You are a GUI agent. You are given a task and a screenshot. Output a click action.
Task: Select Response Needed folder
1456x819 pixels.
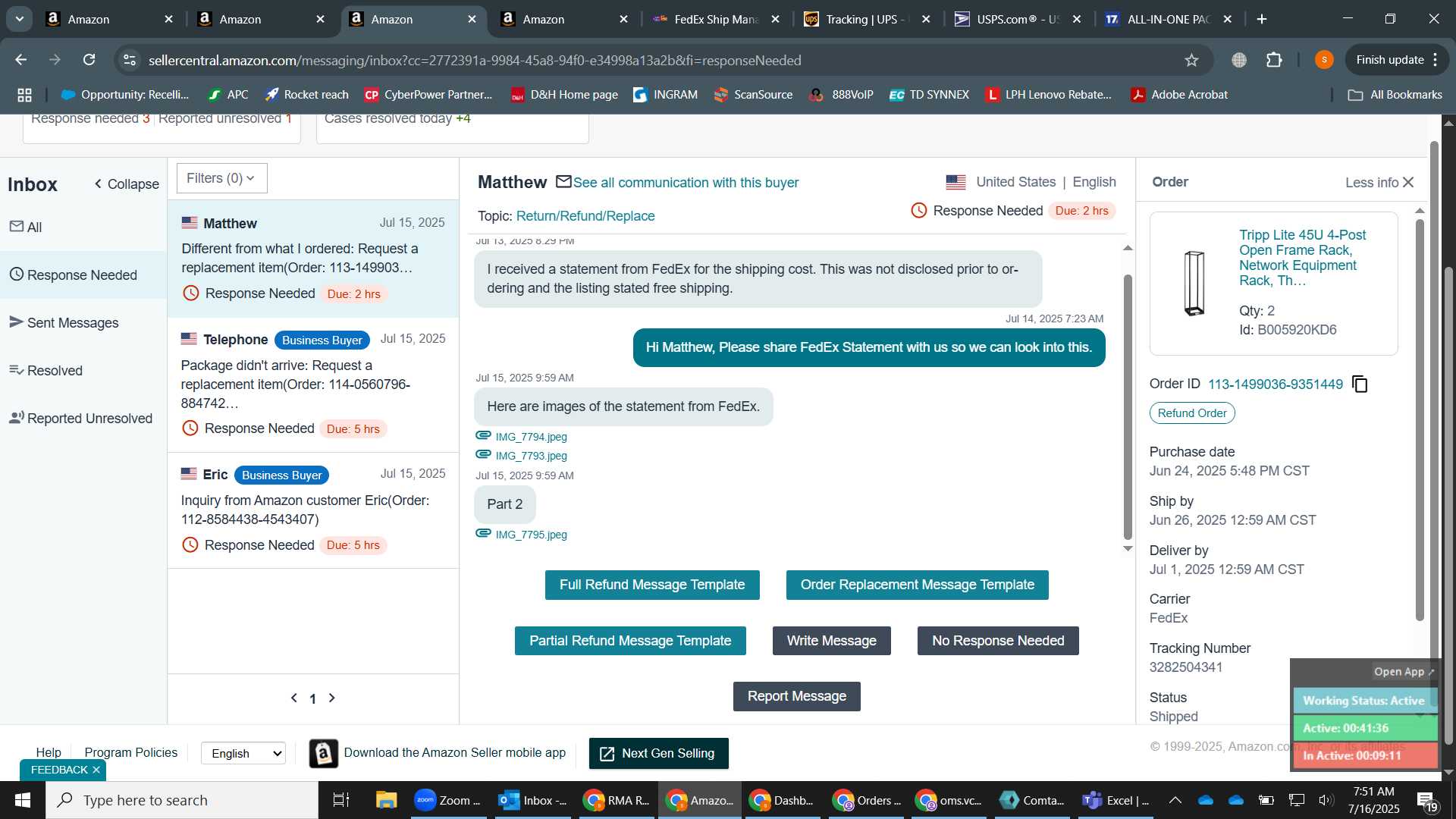pos(83,275)
